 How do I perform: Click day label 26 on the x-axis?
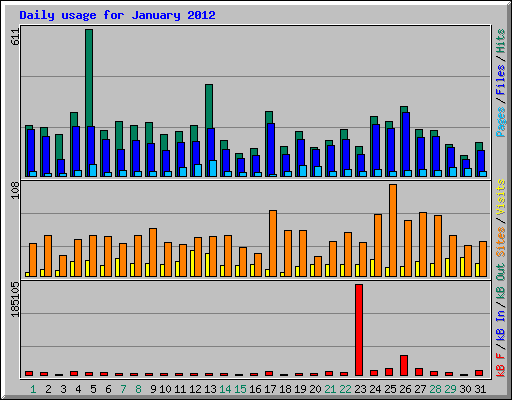pyautogui.click(x=405, y=389)
